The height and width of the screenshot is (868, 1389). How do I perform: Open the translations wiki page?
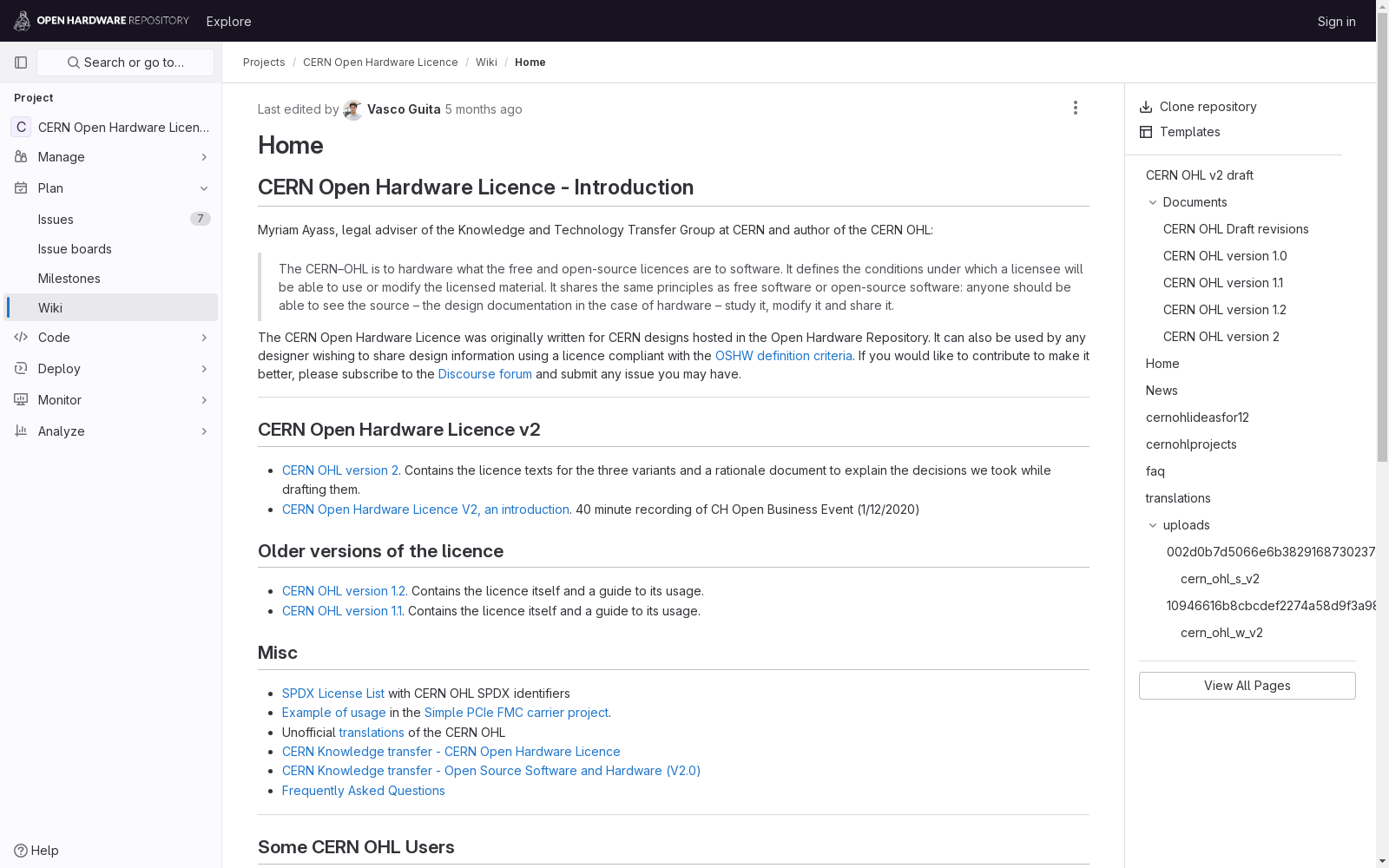1178,498
